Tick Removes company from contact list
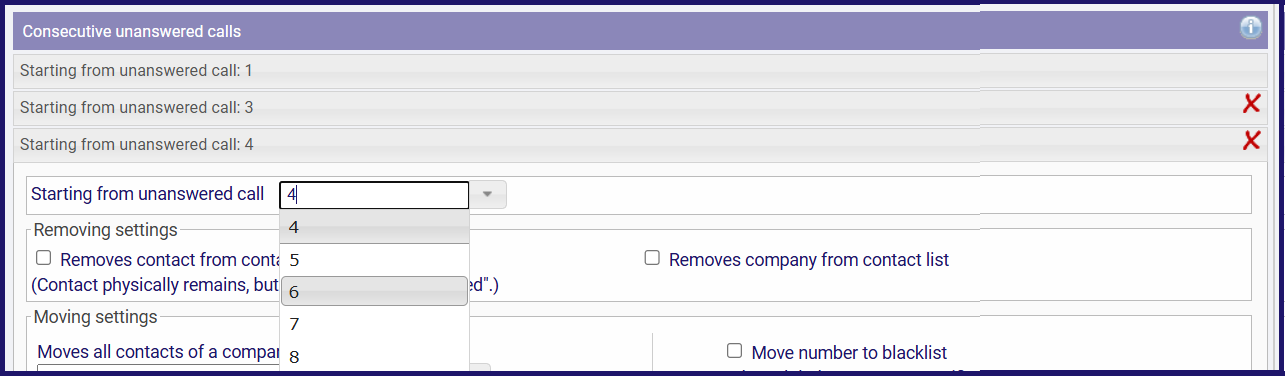The image size is (1285, 376). 652,258
